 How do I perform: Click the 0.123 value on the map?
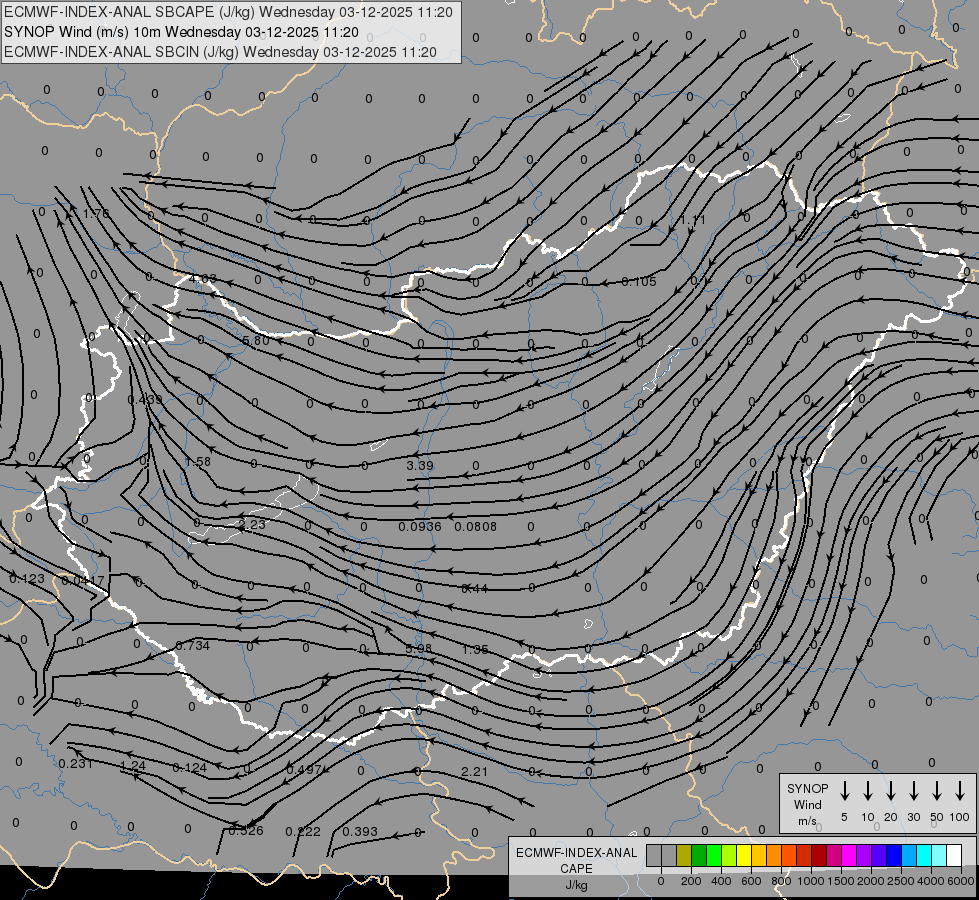click(27, 579)
